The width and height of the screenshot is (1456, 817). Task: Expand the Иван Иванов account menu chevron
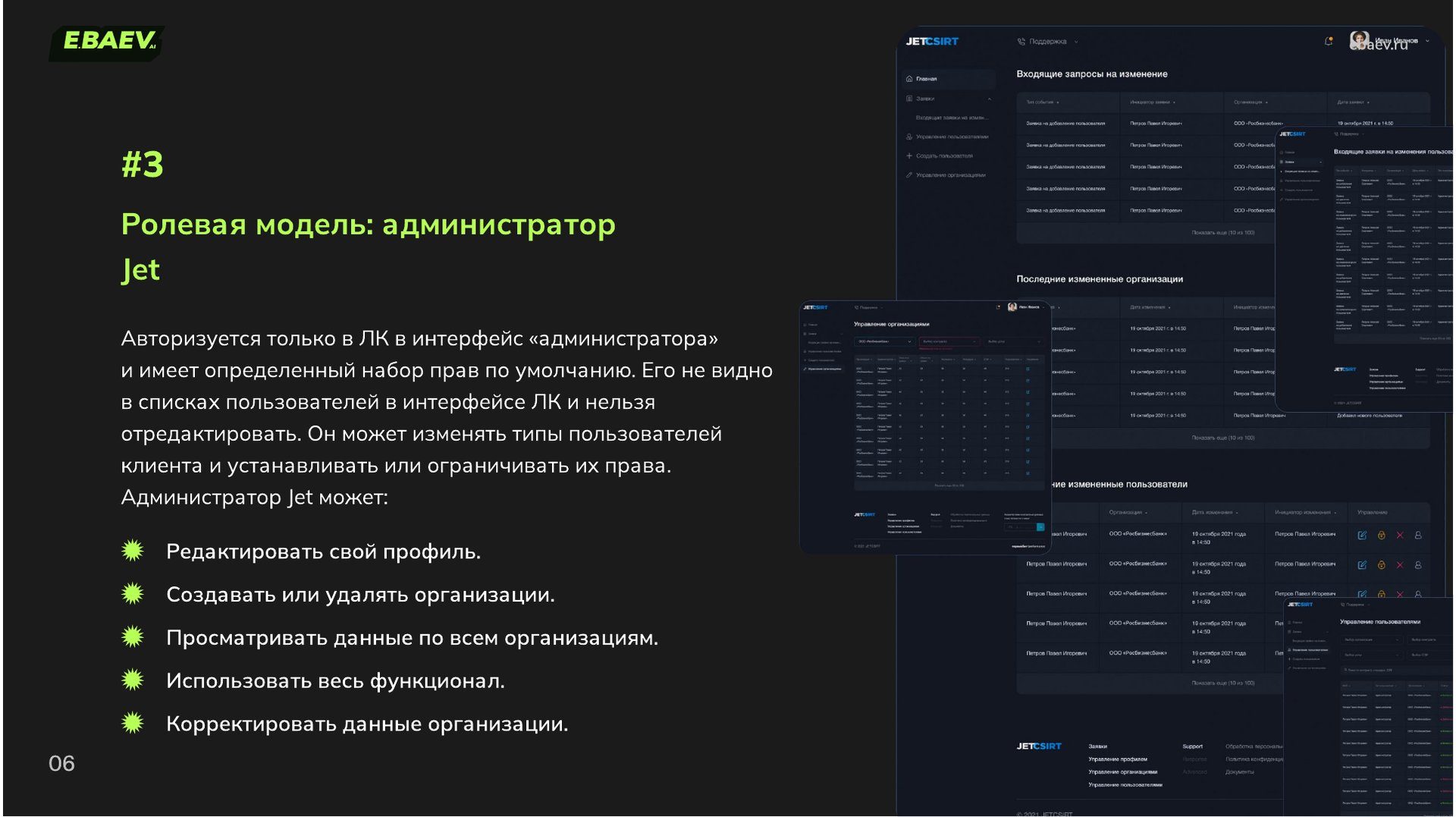tap(1427, 41)
